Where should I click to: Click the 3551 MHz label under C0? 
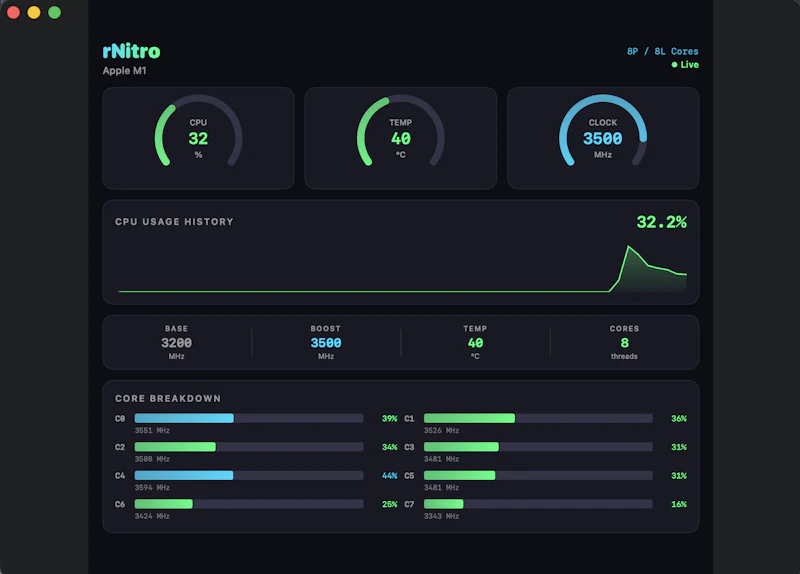(x=152, y=431)
